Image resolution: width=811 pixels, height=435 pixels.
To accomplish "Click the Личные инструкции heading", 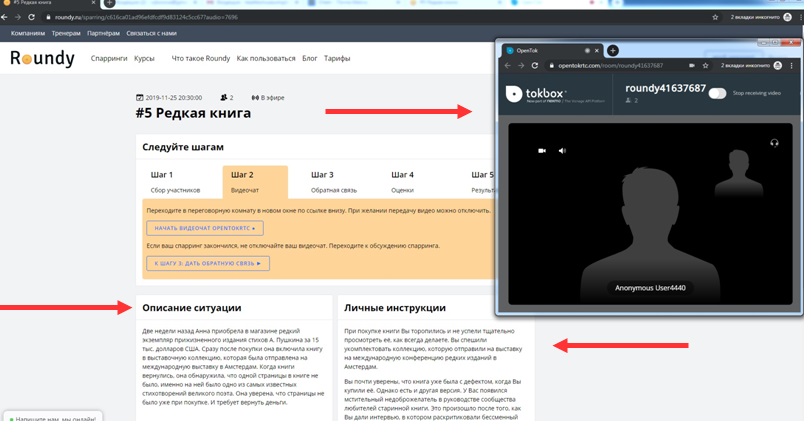I will pos(395,308).
